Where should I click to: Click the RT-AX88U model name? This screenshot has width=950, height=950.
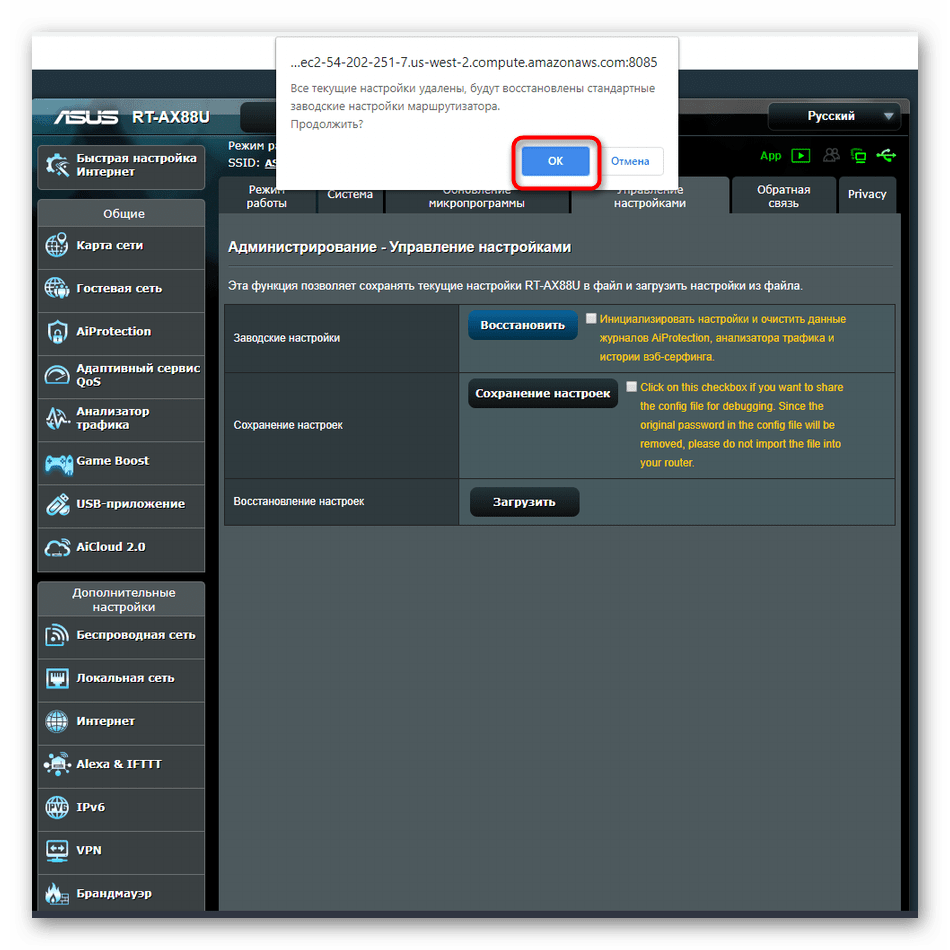click(x=171, y=117)
